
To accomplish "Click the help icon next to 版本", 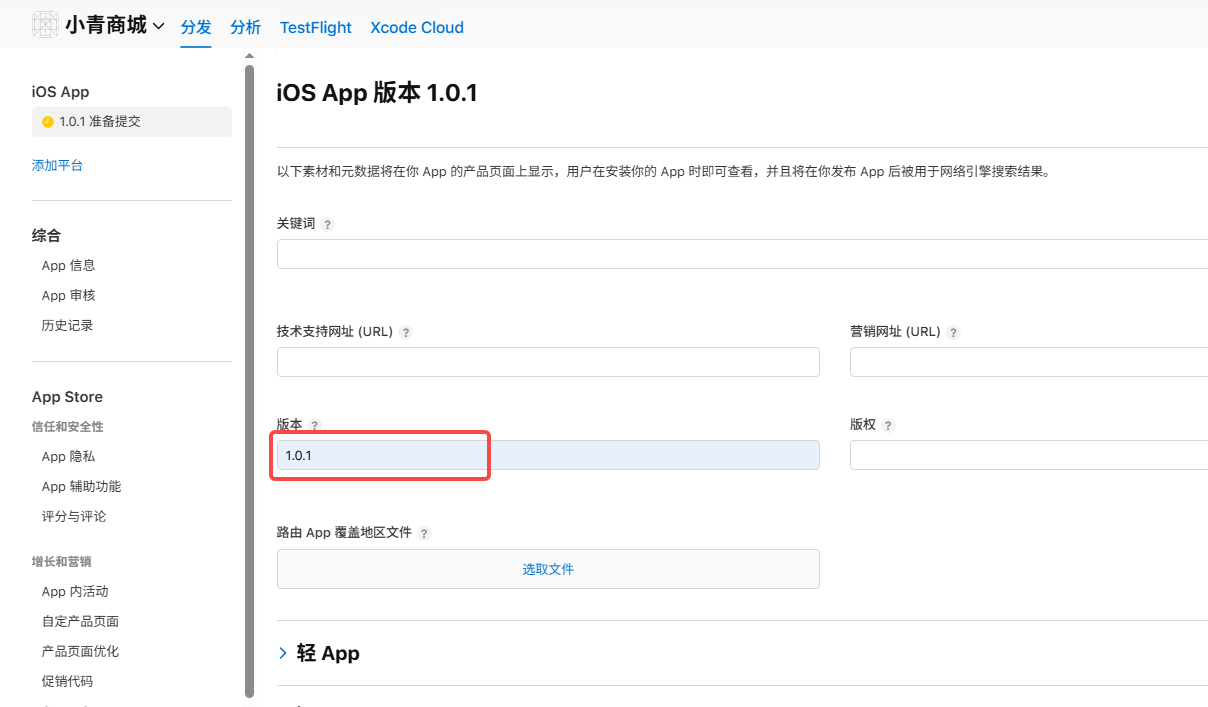I will click(314, 426).
